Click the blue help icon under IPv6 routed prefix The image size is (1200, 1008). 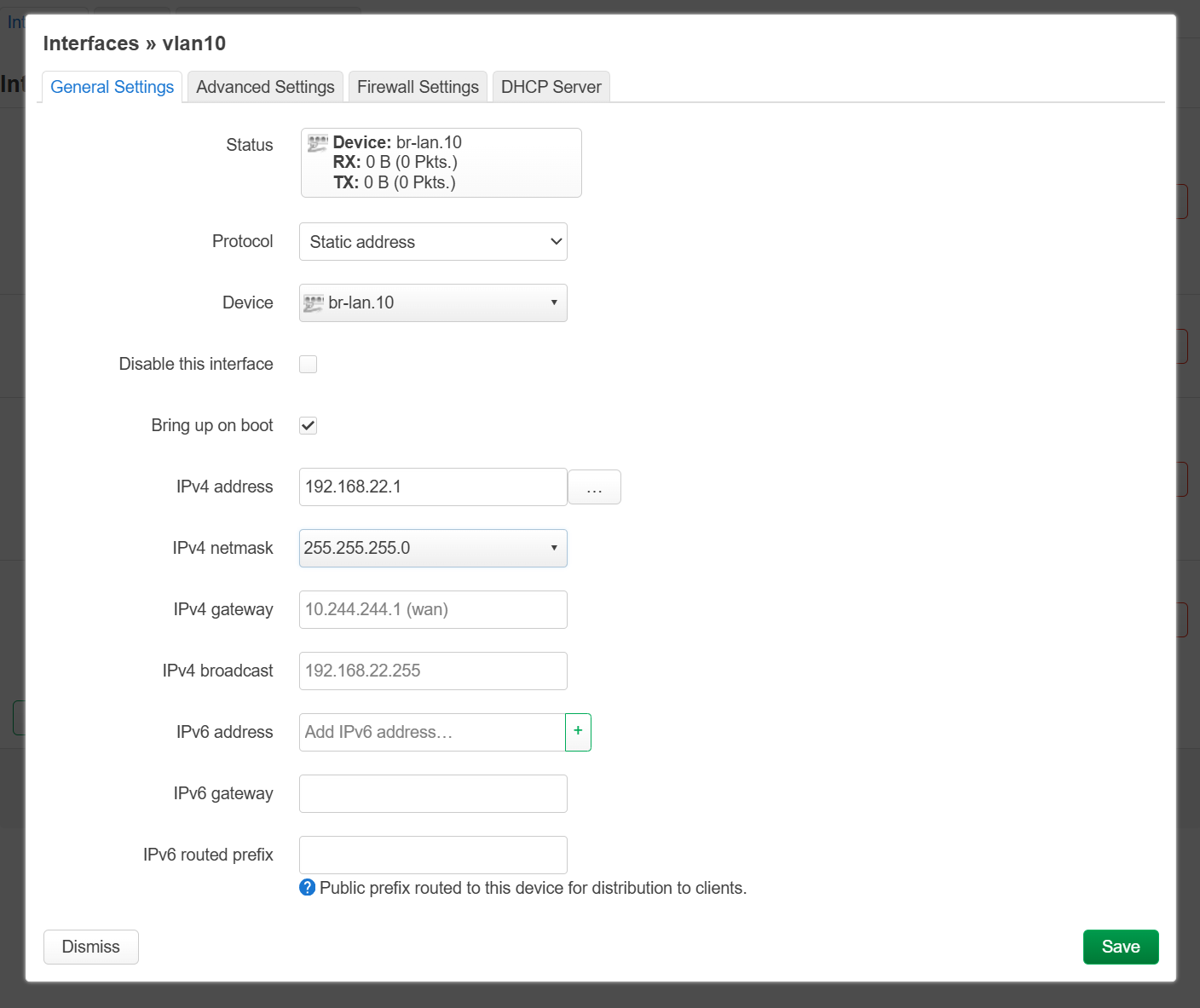pos(308,888)
